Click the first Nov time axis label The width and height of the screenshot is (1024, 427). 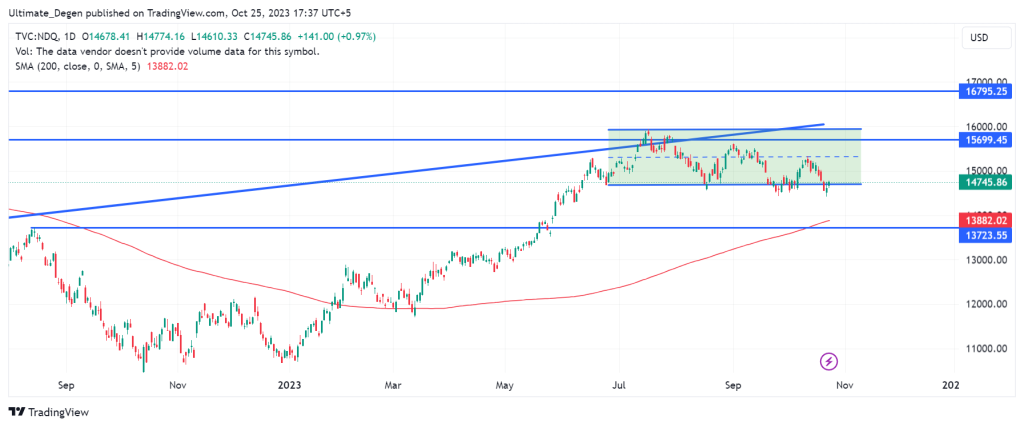pos(177,385)
